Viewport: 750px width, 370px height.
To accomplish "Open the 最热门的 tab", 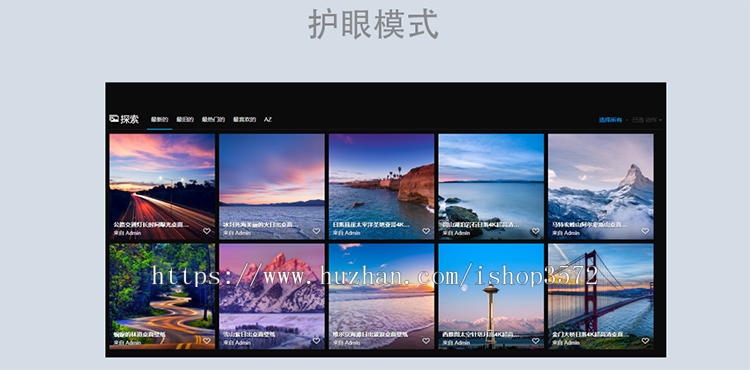I will [213, 120].
